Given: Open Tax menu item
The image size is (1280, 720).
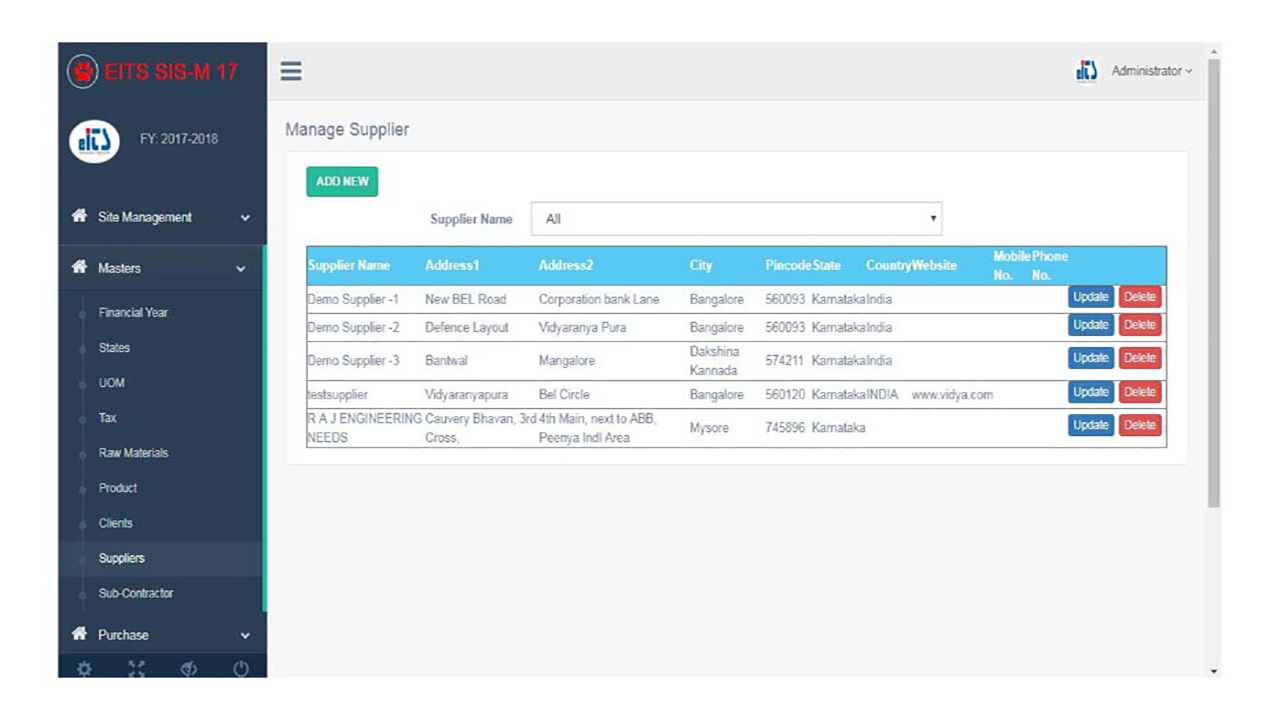Looking at the screenshot, I should 107,418.
